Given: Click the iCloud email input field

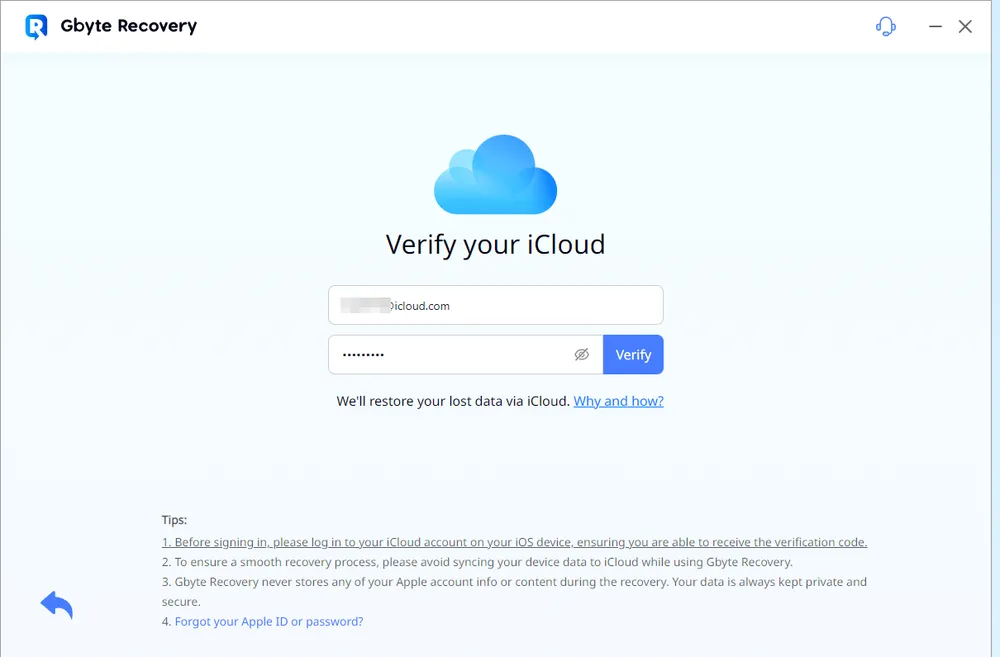Looking at the screenshot, I should coord(496,305).
